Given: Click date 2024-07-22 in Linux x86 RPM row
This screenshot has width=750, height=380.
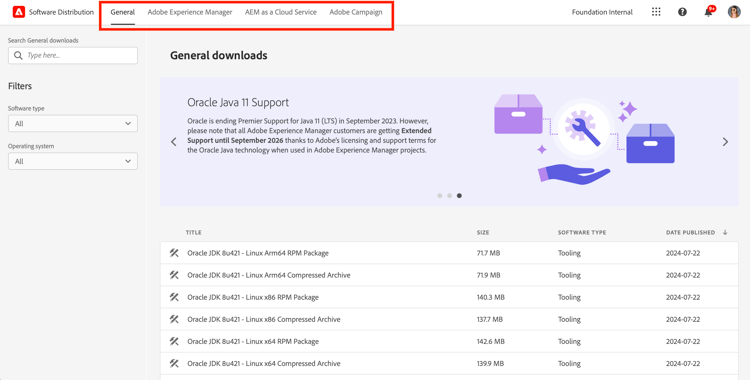Looking at the screenshot, I should (683, 297).
